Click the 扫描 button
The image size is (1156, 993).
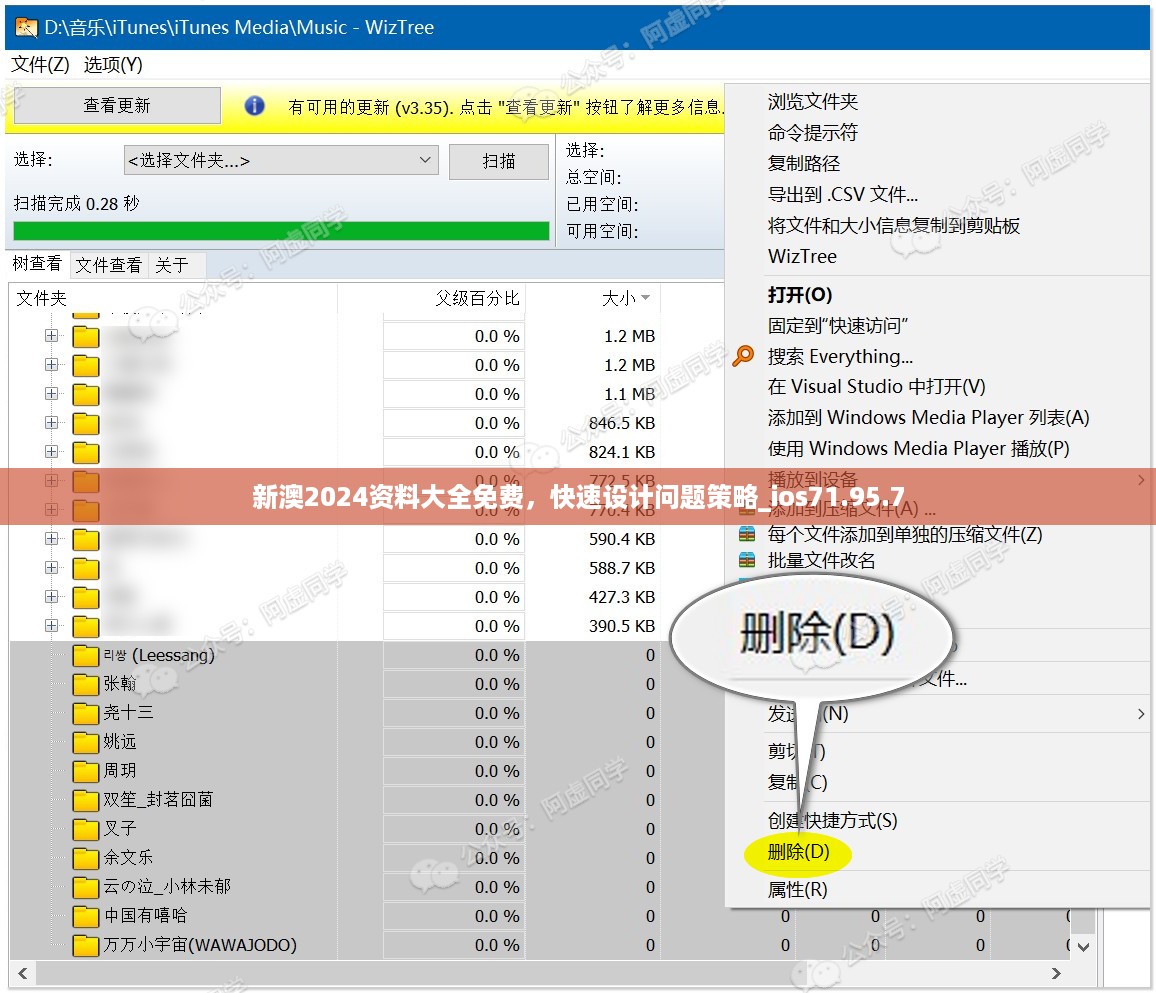tap(498, 161)
